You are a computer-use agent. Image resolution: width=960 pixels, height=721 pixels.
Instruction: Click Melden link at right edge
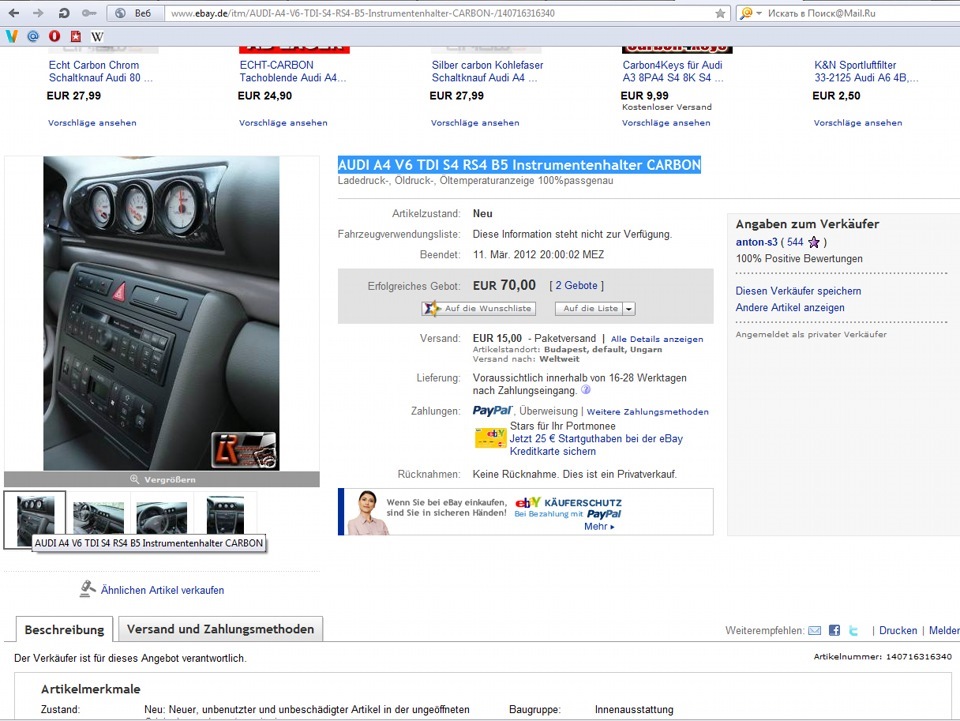pos(944,630)
